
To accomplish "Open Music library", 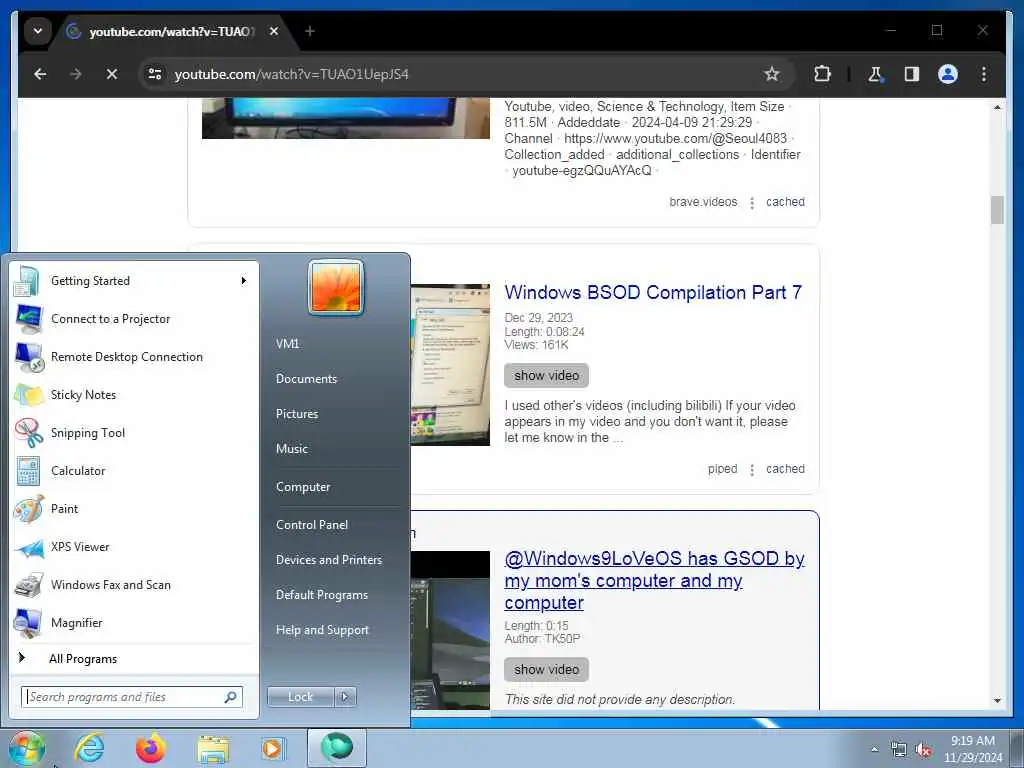I will click(292, 449).
